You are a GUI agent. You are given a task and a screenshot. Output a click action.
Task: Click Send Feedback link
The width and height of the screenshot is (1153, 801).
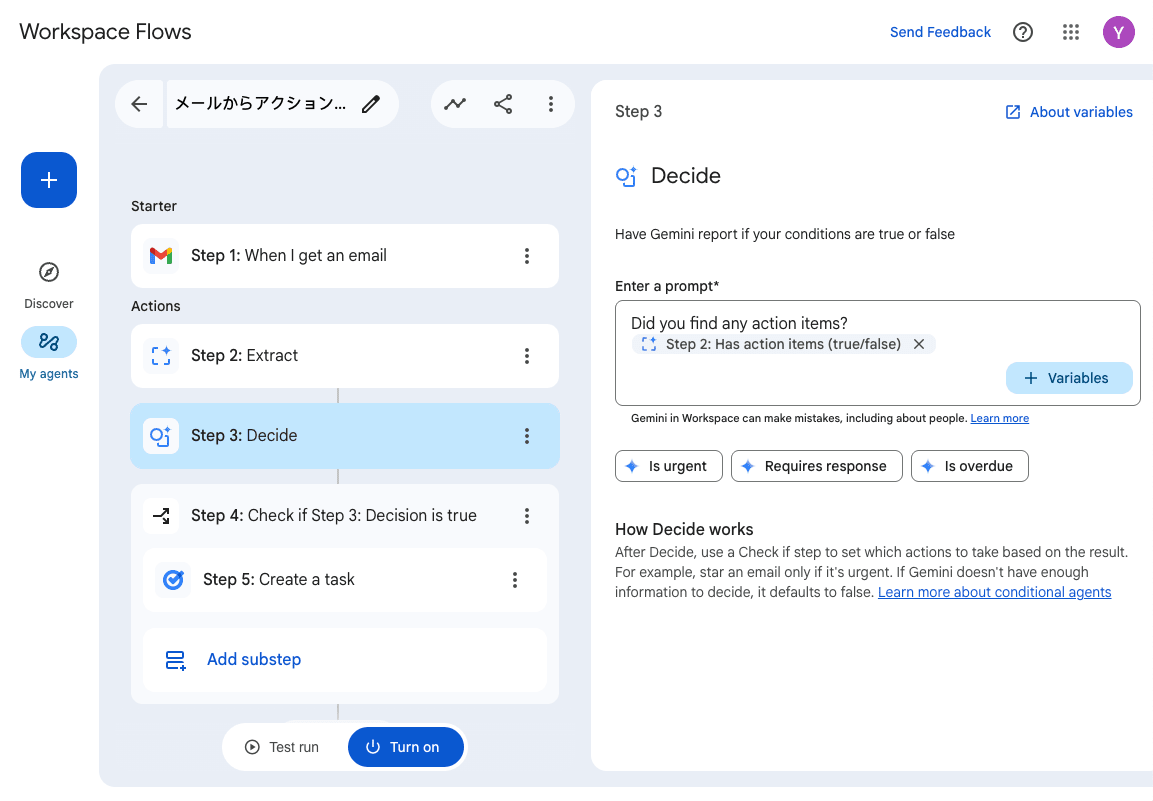[x=940, y=32]
